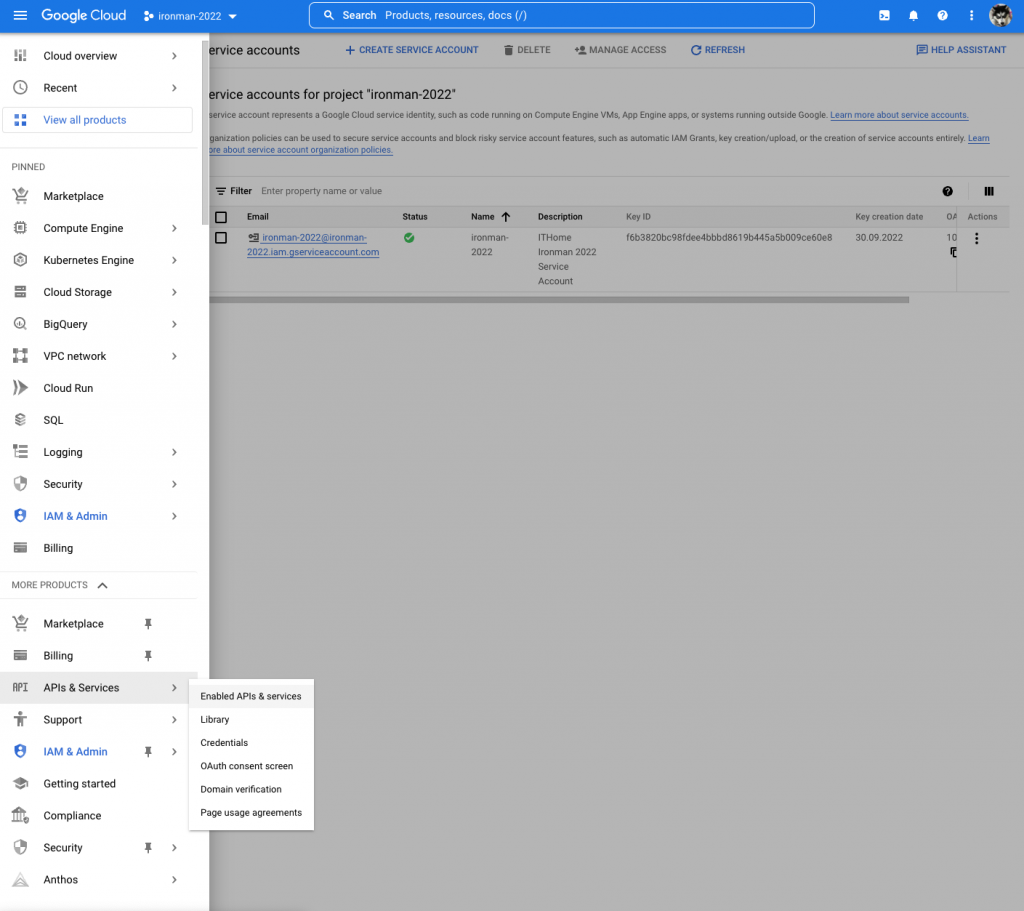Unpin Security under More Products
Image resolution: width=1024 pixels, height=911 pixels.
(148, 848)
